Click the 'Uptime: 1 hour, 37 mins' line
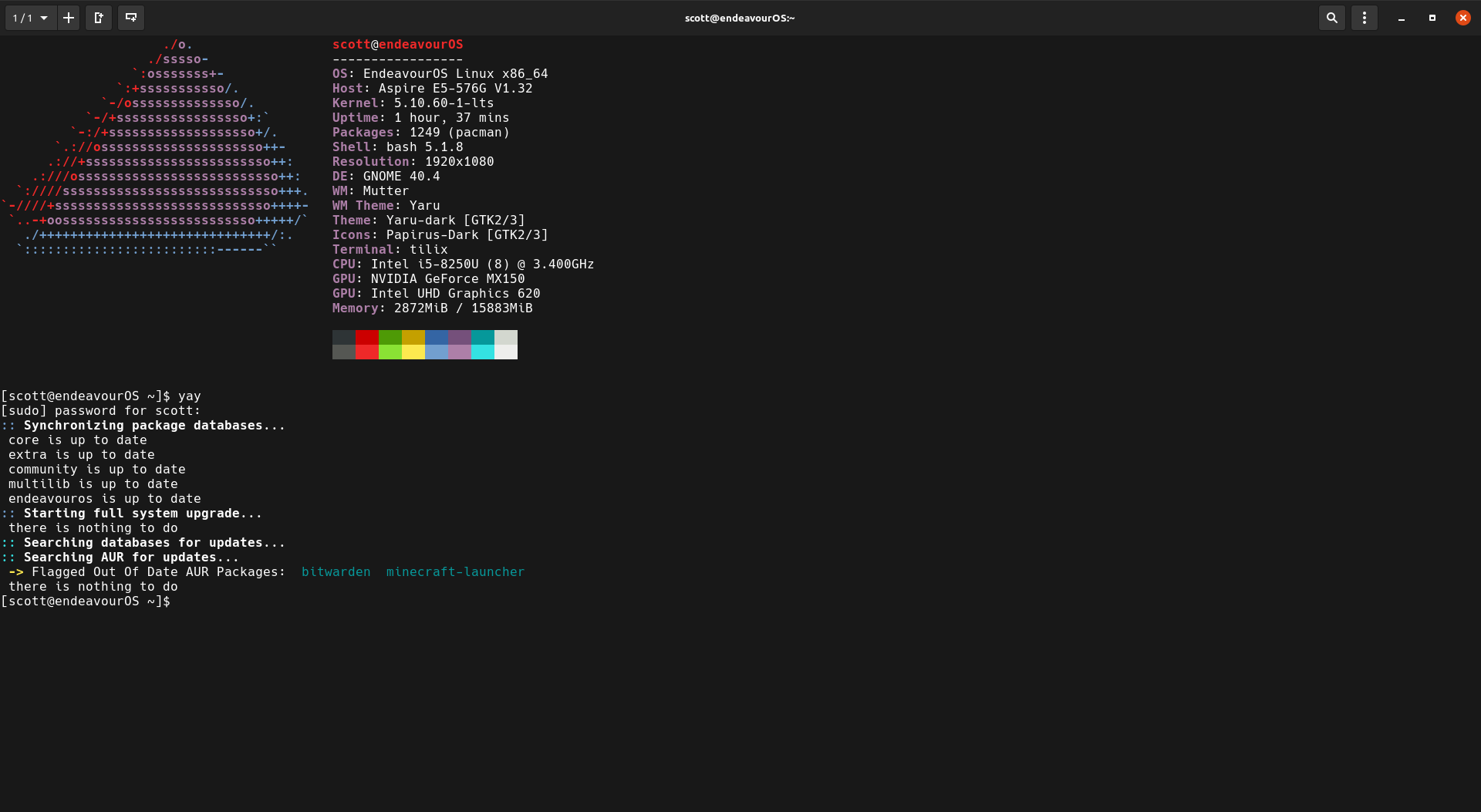Screen dimensions: 1481x812 [421, 118]
